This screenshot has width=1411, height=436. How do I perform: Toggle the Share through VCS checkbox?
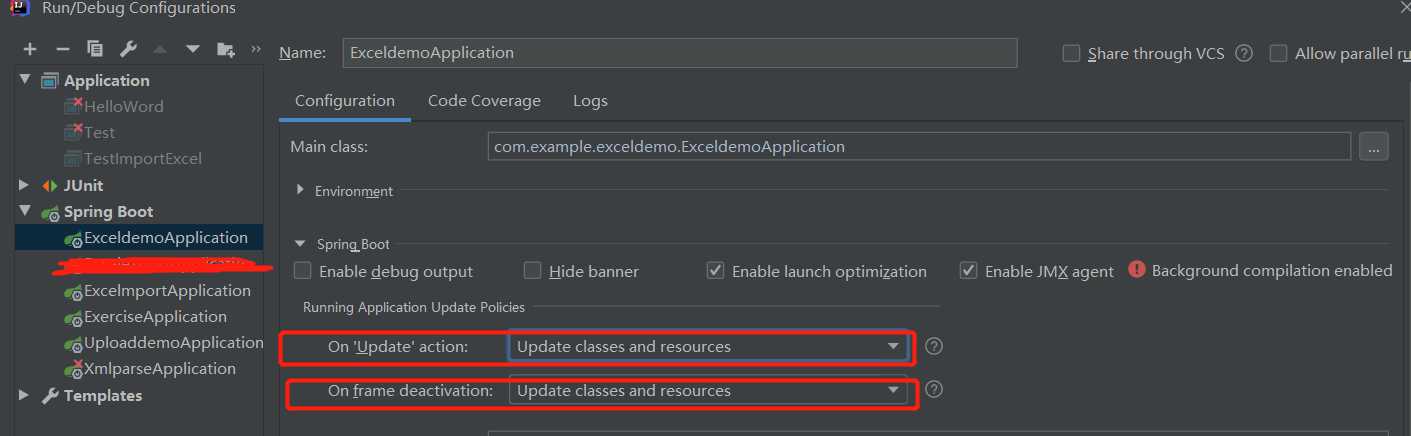[x=1071, y=54]
